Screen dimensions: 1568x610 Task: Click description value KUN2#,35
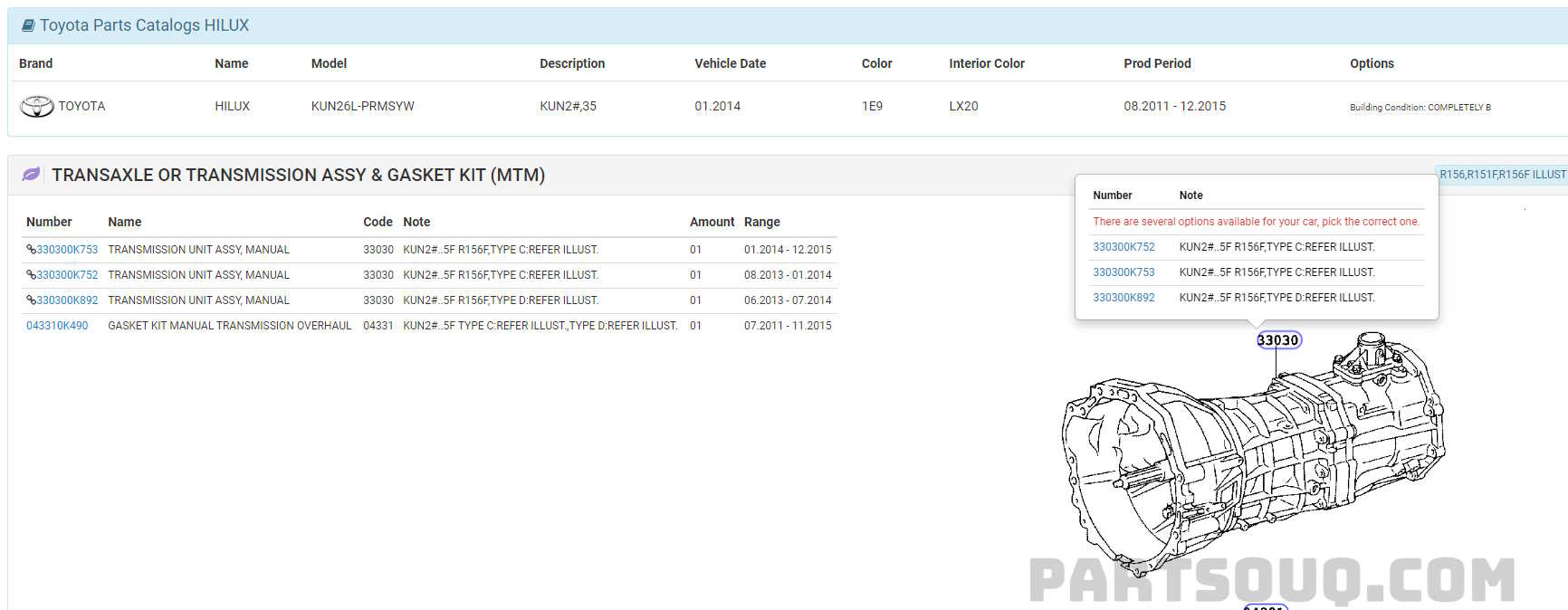coord(568,106)
